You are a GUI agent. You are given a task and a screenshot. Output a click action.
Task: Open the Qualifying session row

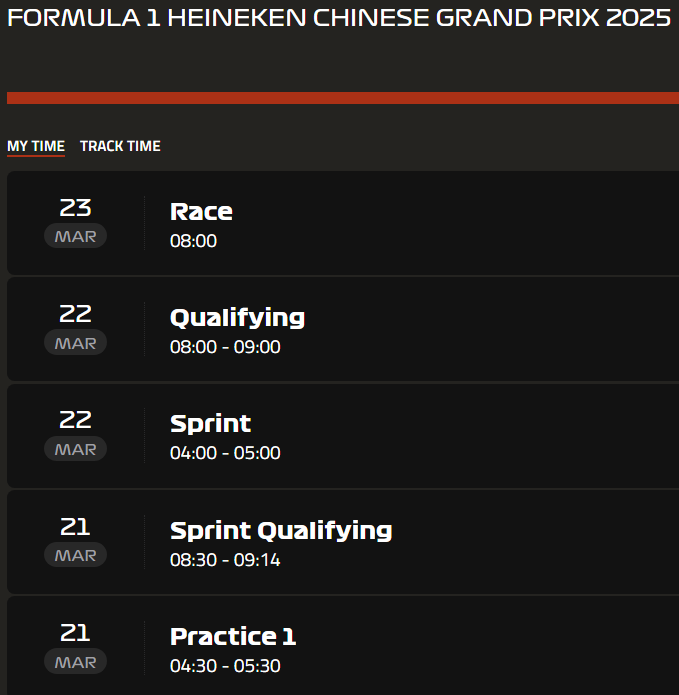click(343, 329)
